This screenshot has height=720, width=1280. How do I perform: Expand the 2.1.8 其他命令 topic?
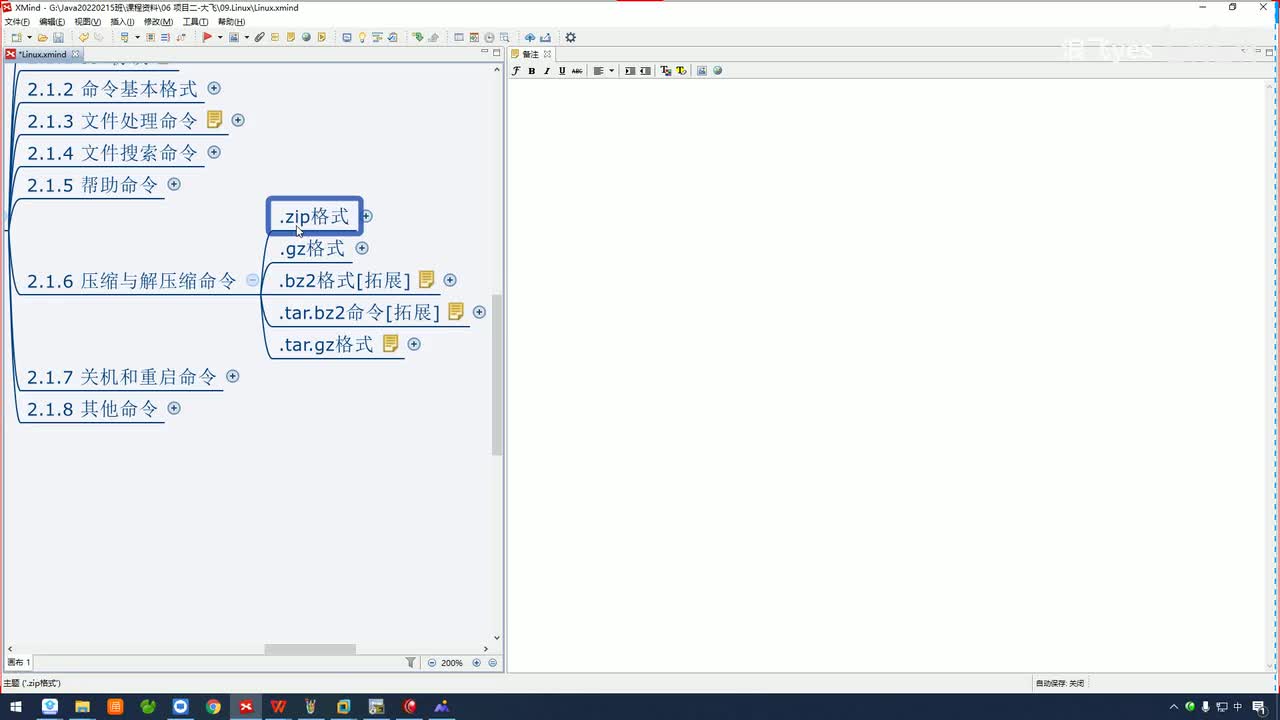pos(174,408)
